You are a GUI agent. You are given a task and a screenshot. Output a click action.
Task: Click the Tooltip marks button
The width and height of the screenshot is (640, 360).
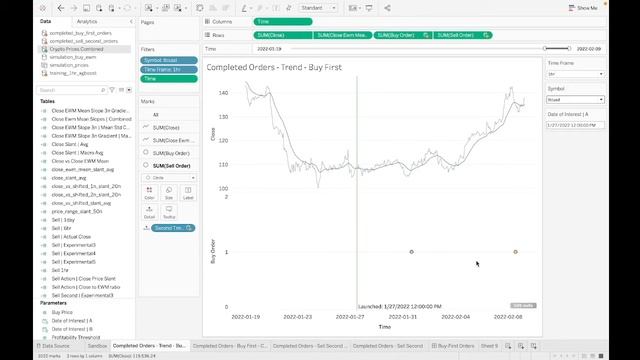tap(169, 212)
